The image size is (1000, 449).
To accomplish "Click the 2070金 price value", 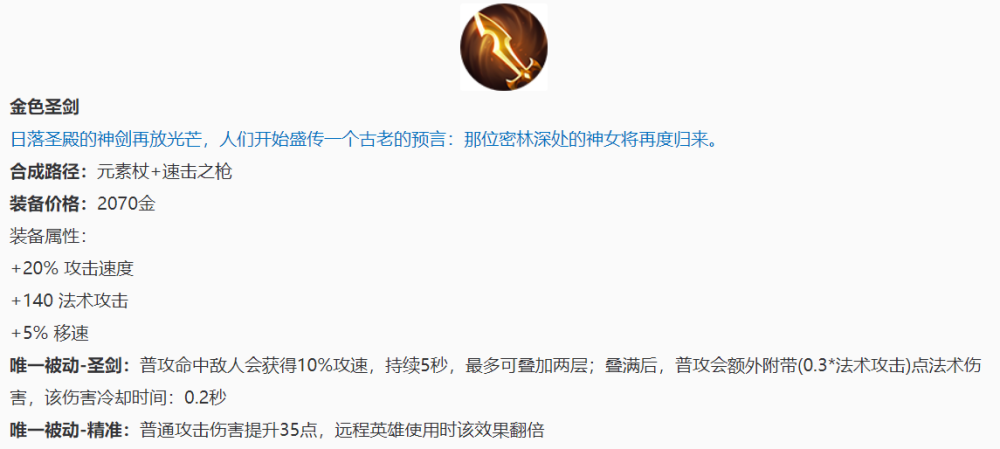I will 126,204.
